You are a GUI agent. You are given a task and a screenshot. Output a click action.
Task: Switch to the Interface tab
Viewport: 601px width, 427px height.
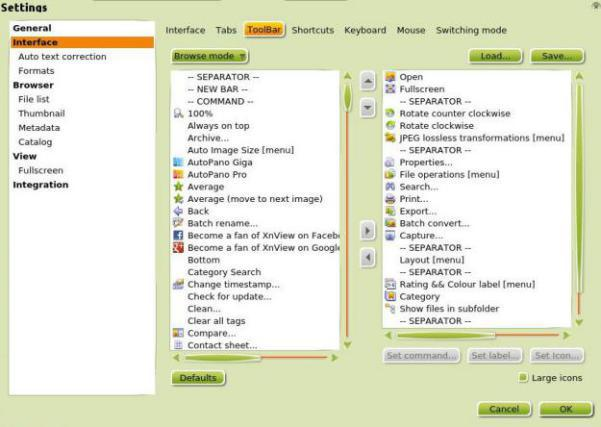(185, 30)
